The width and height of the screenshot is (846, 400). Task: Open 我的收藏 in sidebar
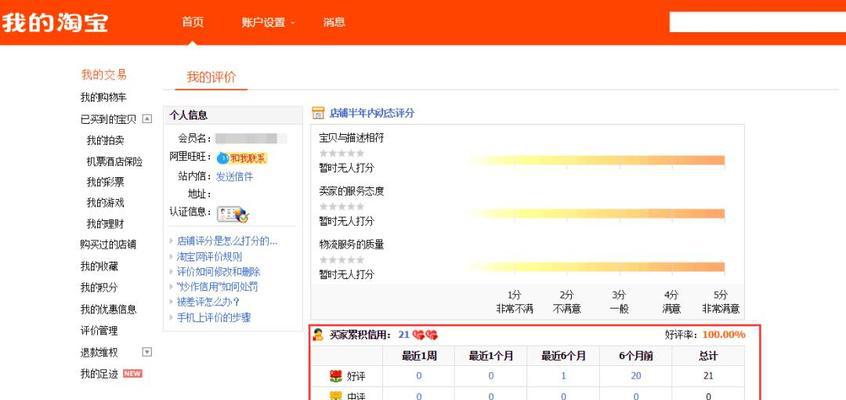pos(99,266)
